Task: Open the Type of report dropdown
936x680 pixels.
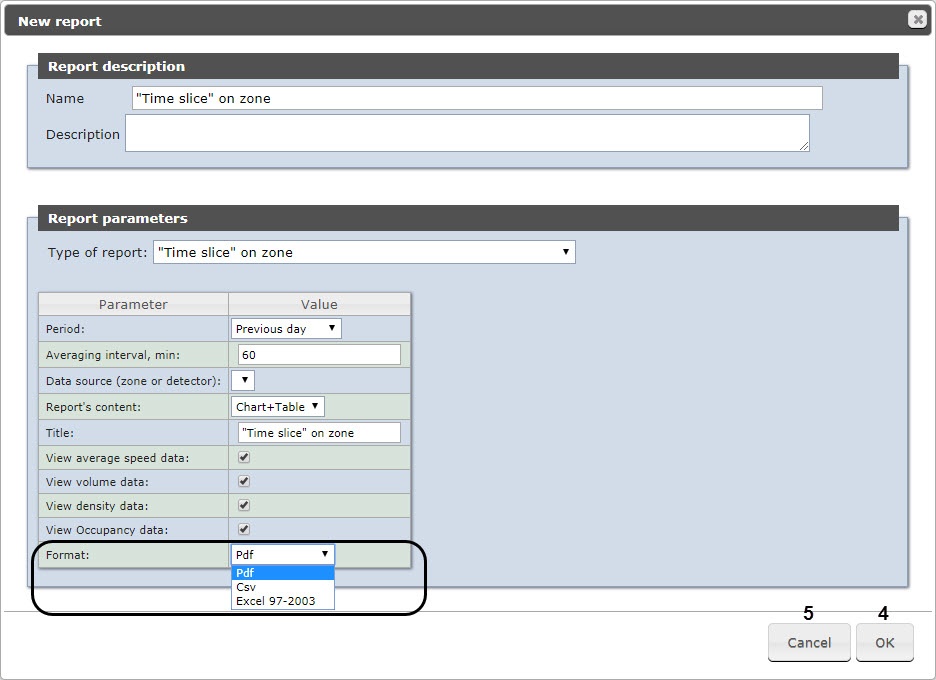Action: coord(364,252)
